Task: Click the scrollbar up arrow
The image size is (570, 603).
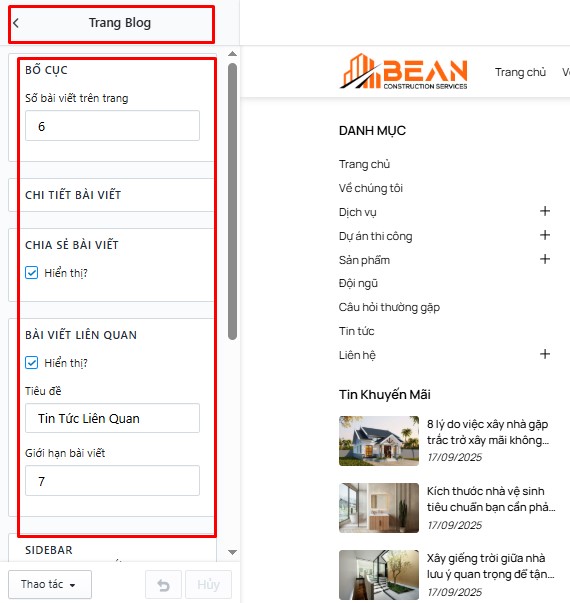Action: point(232,54)
